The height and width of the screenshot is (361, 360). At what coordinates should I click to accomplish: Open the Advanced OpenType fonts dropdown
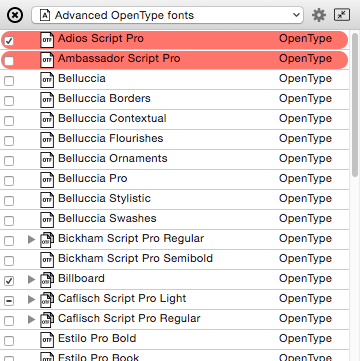pos(168,15)
